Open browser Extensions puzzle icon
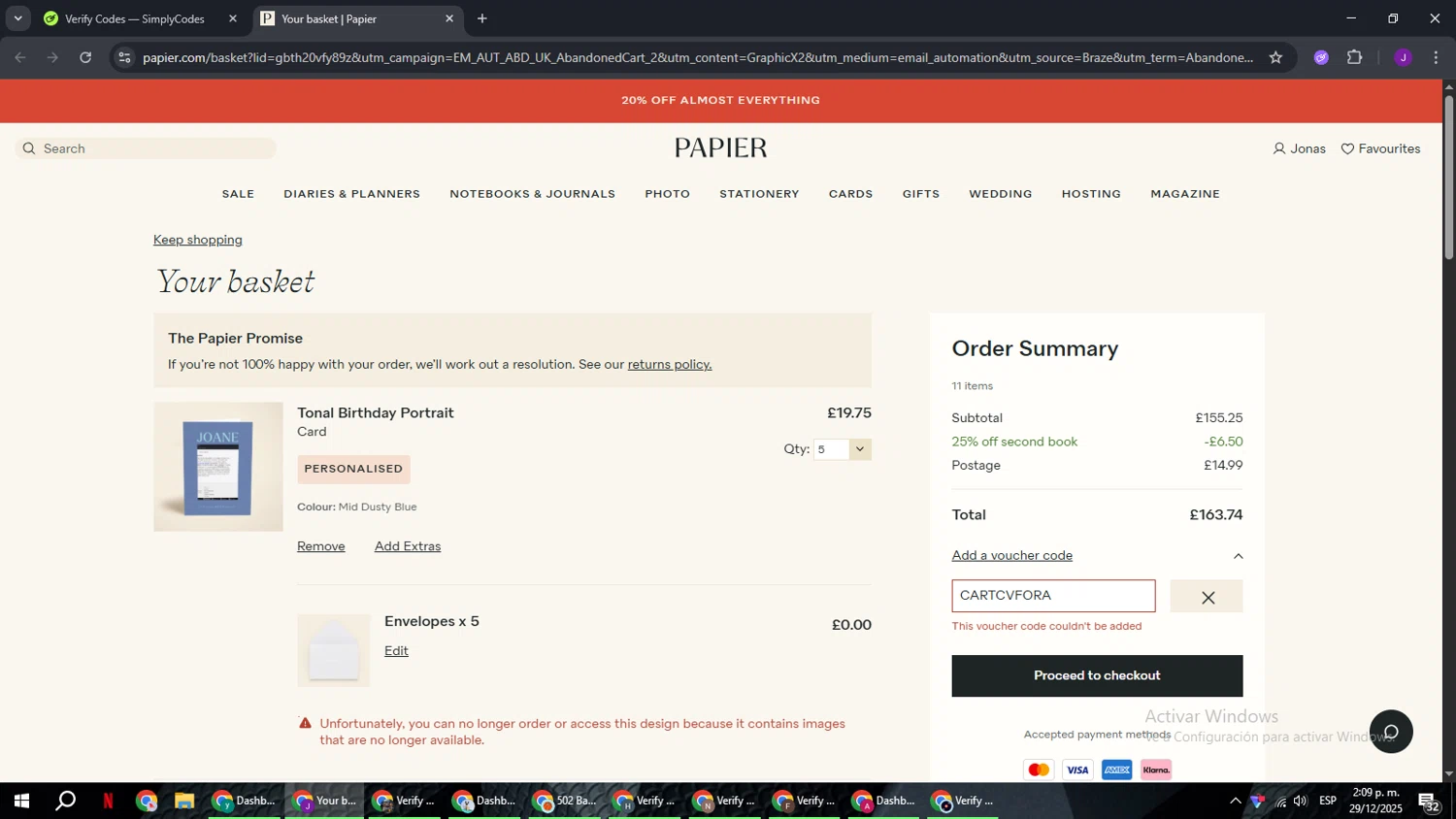This screenshot has height=819, width=1456. pyautogui.click(x=1355, y=58)
